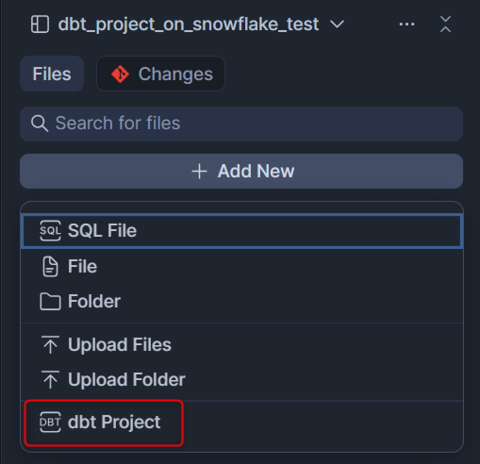The width and height of the screenshot is (480, 464).
Task: Click the magnifier search icon
Action: 39,123
